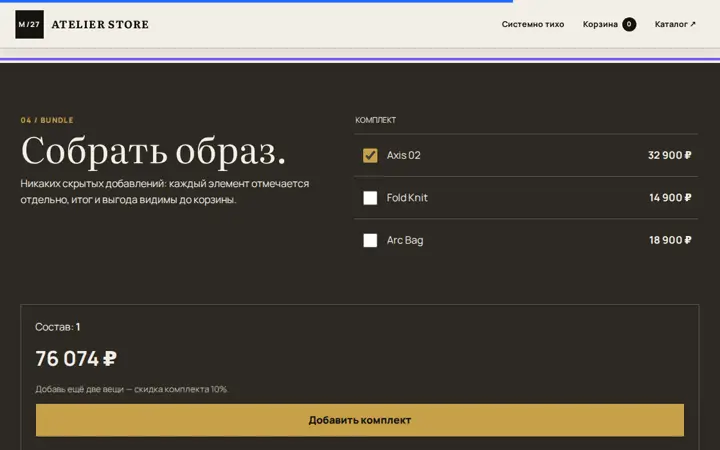Click the total 76 074 ₽
The width and height of the screenshot is (720, 450).
pyautogui.click(x=76, y=359)
